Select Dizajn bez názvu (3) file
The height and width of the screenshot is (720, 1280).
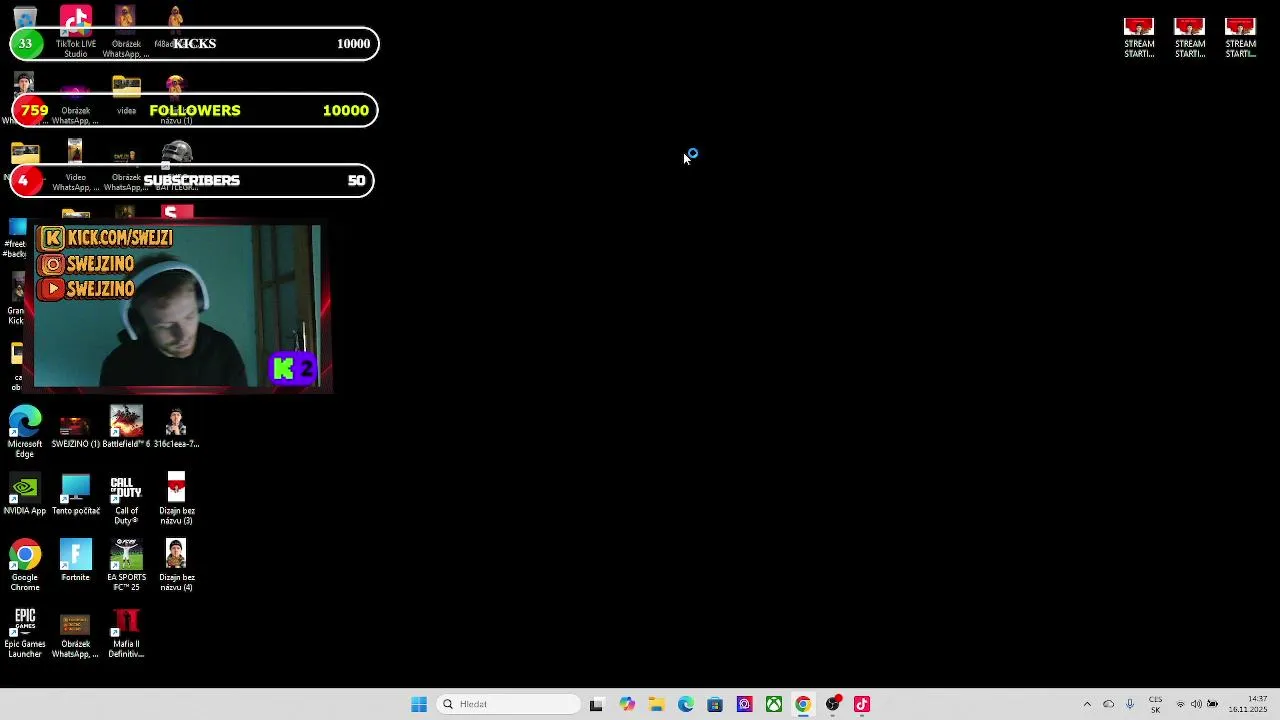coord(176,499)
